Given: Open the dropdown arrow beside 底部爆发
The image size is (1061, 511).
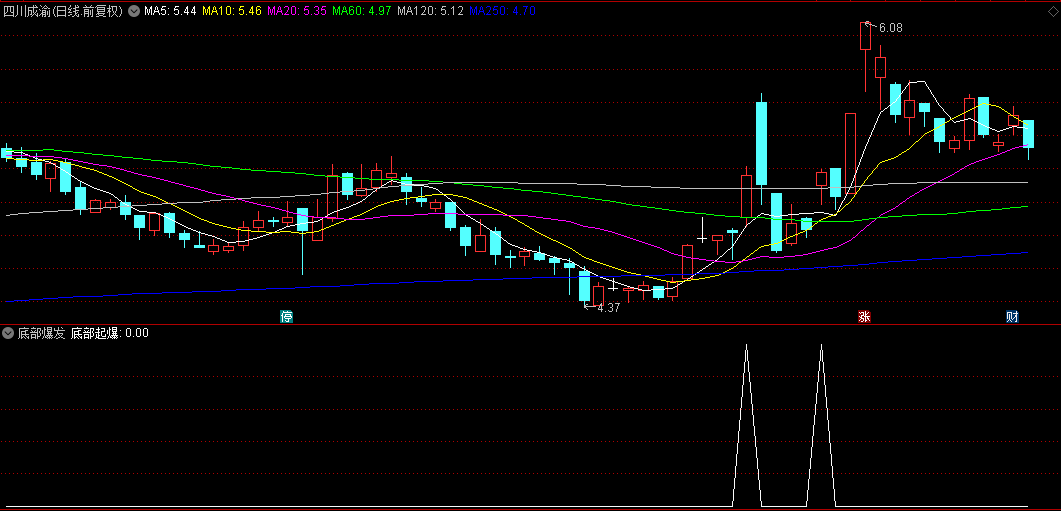Looking at the screenshot, I should click(x=8, y=332).
